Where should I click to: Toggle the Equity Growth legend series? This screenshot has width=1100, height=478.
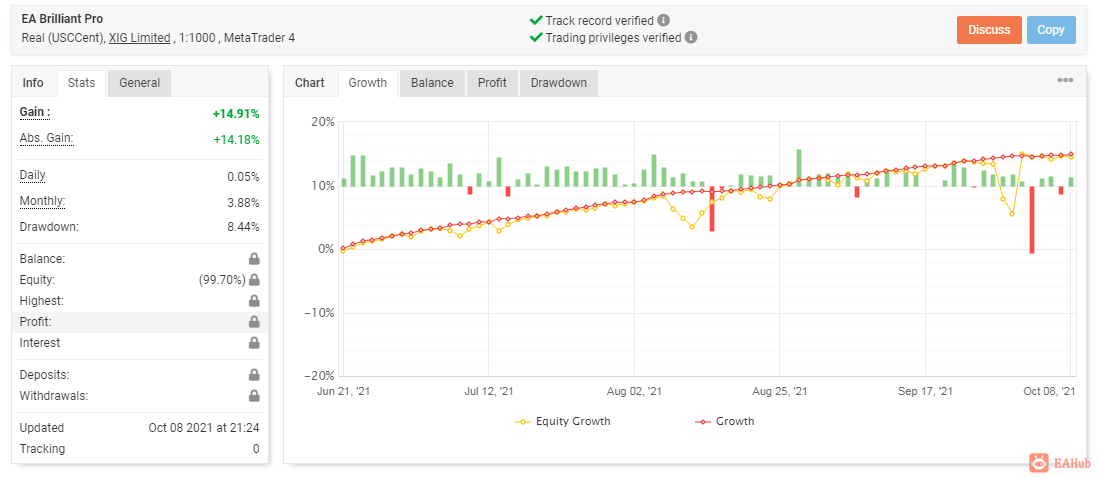click(563, 421)
